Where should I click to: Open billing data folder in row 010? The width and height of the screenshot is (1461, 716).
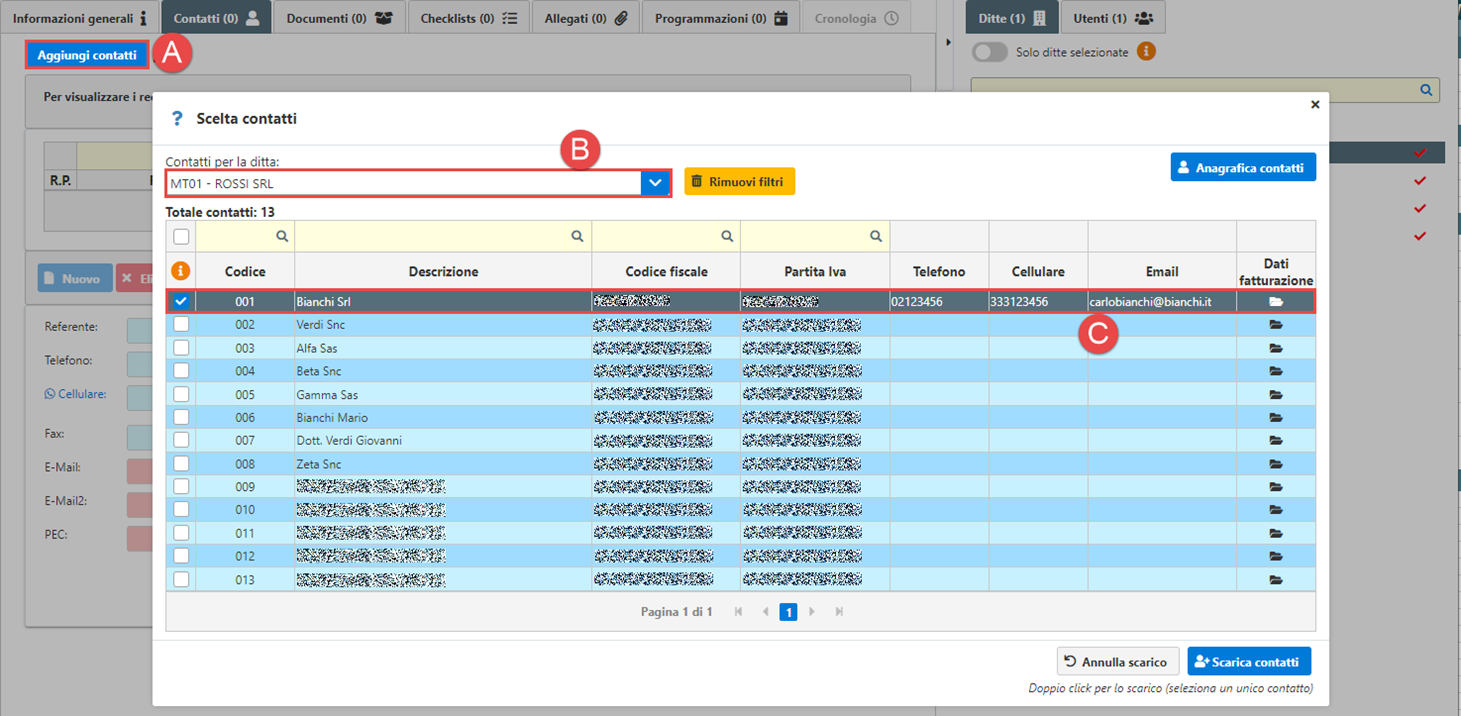[1275, 510]
